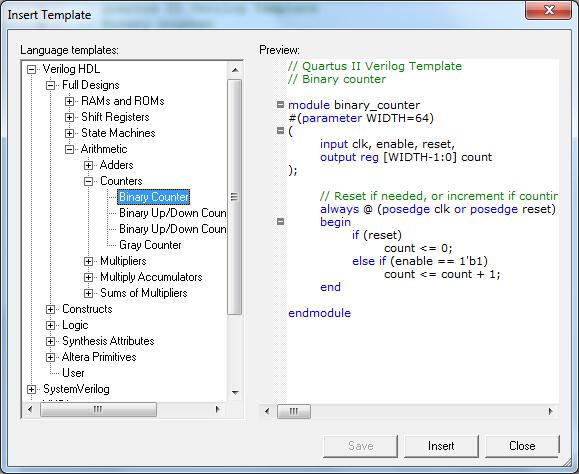Collapse the begin block code fold
The height and width of the screenshot is (474, 579).
click(x=281, y=221)
